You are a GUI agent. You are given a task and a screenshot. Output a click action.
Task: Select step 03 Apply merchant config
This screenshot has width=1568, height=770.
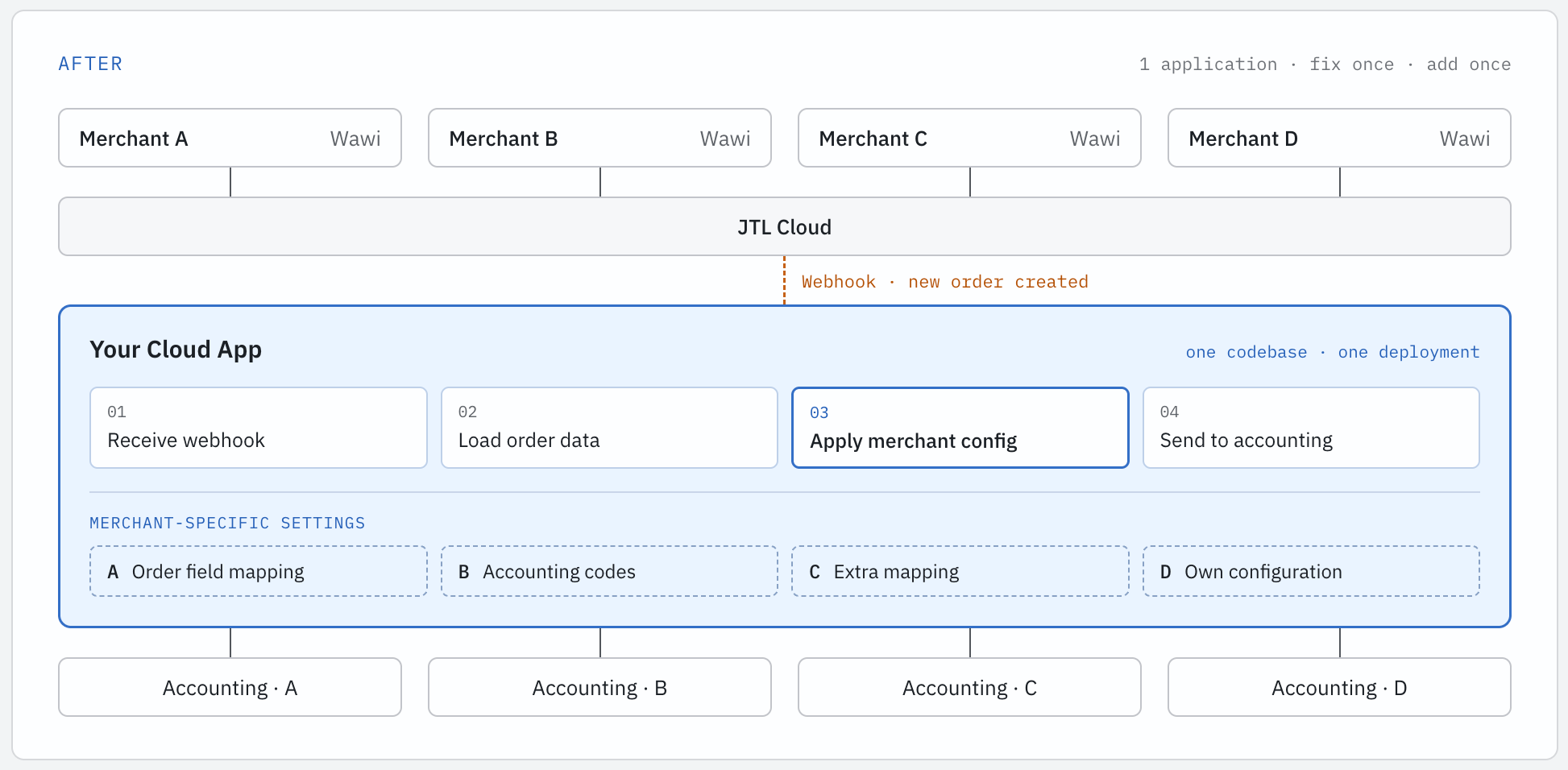point(960,428)
